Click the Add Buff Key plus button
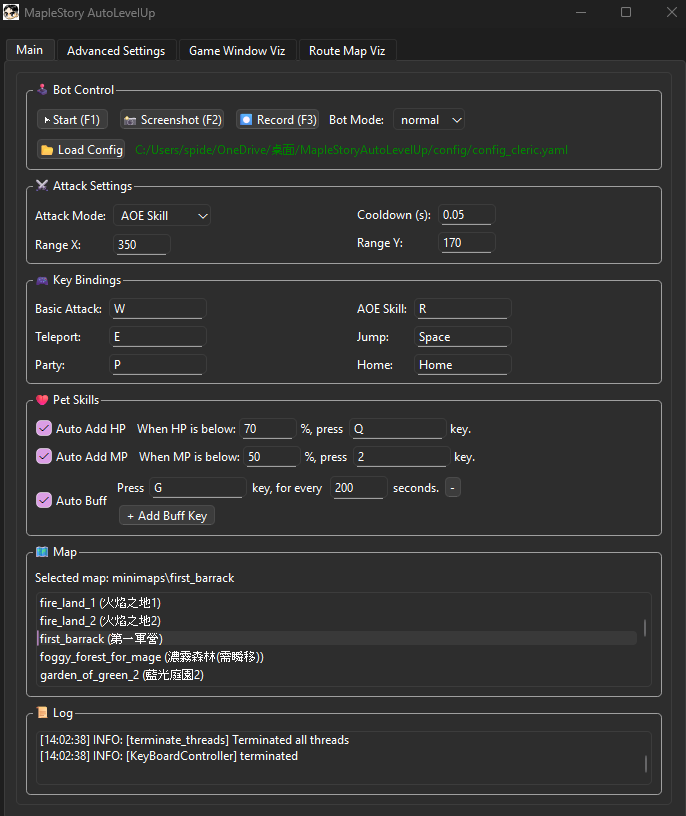This screenshot has height=816, width=686. (167, 516)
